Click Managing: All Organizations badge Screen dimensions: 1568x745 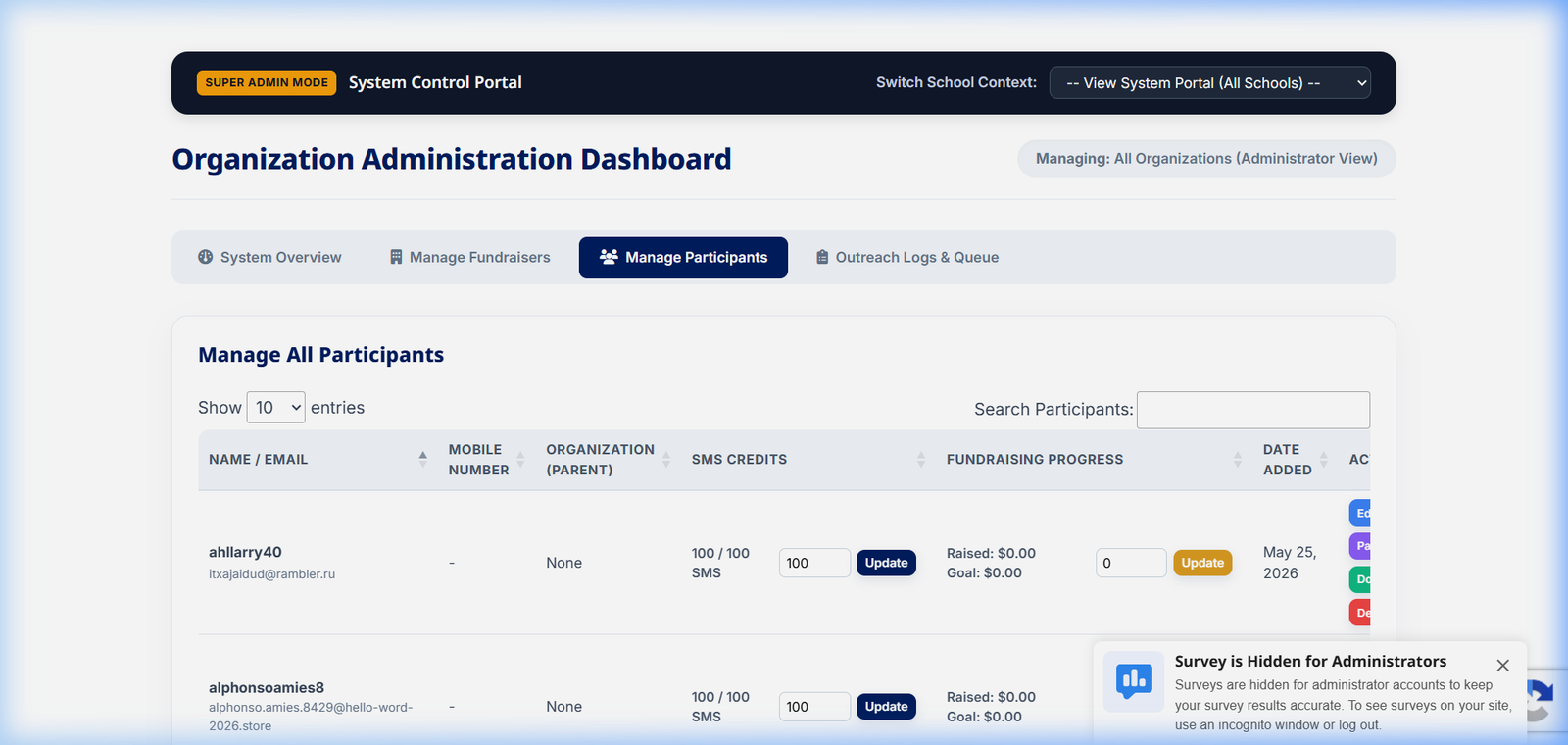(1206, 159)
